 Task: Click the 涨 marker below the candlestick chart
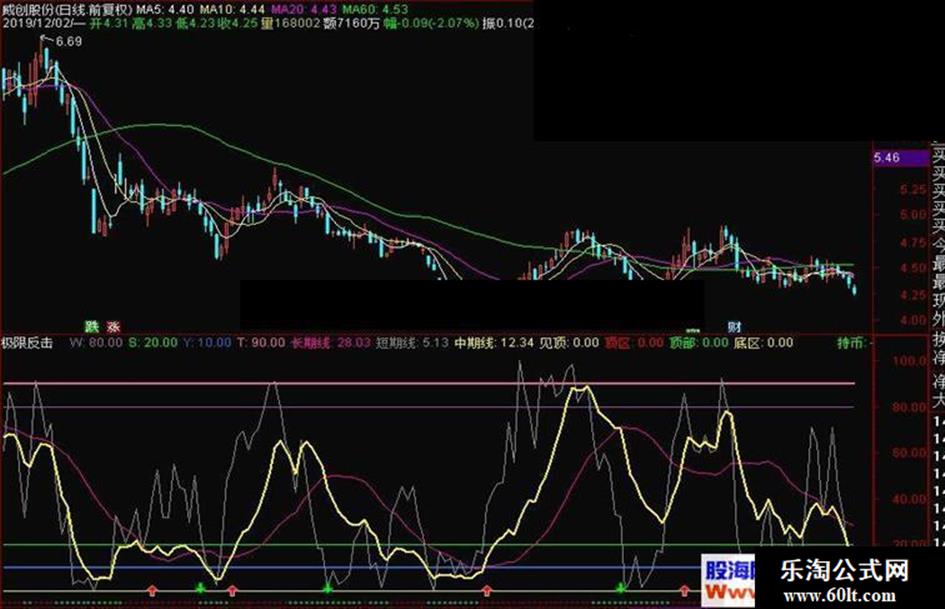pyautogui.click(x=113, y=327)
